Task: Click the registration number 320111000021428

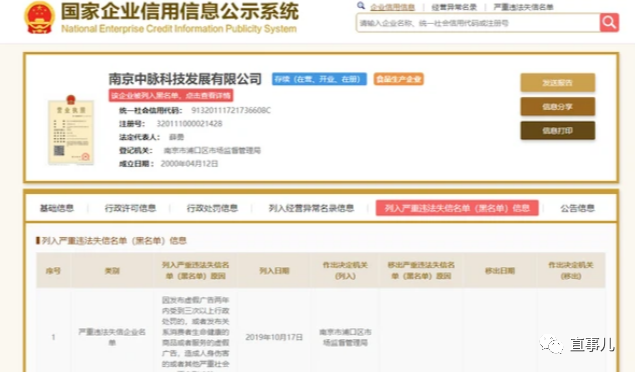Action: pyautogui.click(x=190, y=124)
